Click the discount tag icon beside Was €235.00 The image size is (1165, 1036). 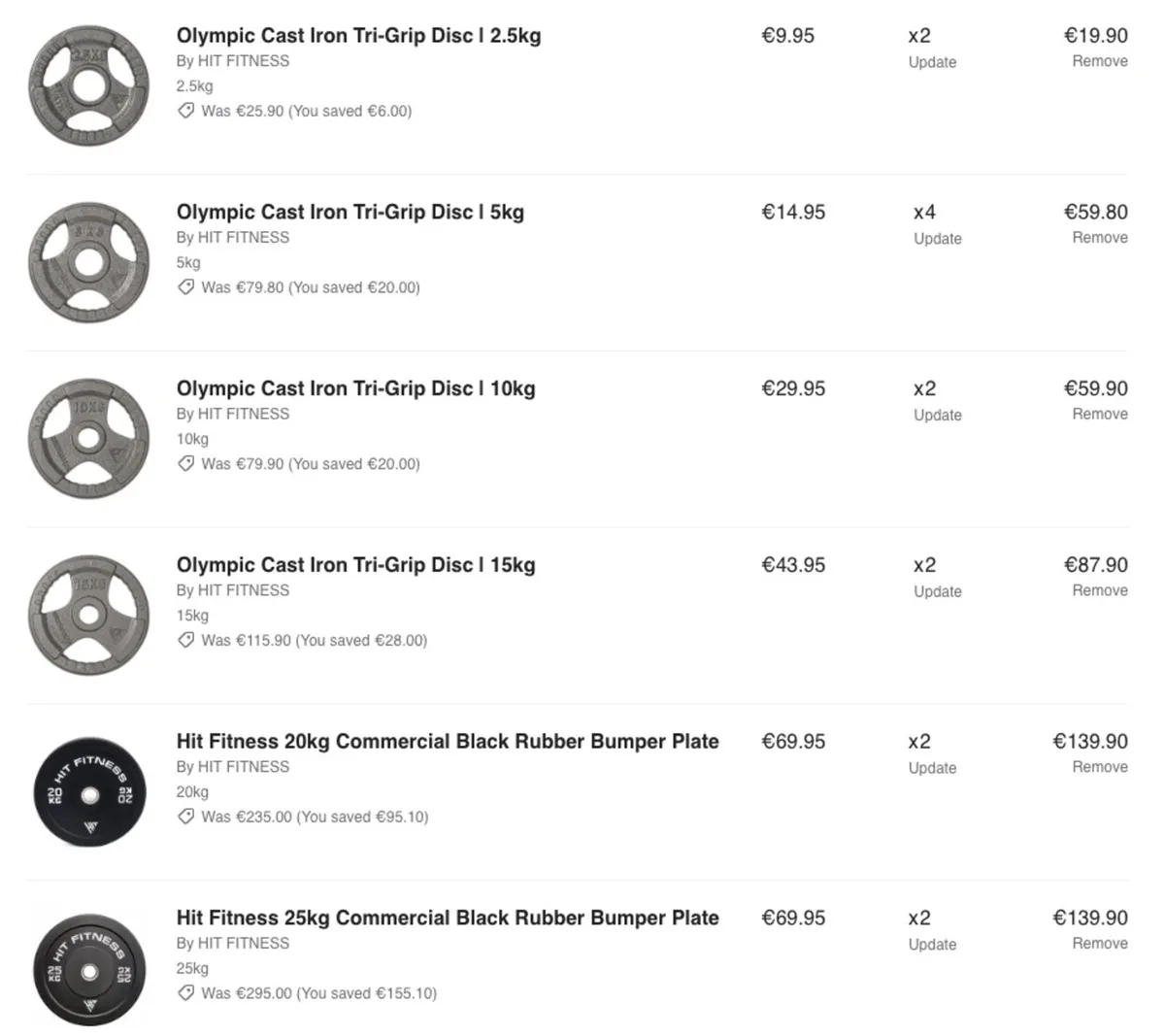click(185, 817)
